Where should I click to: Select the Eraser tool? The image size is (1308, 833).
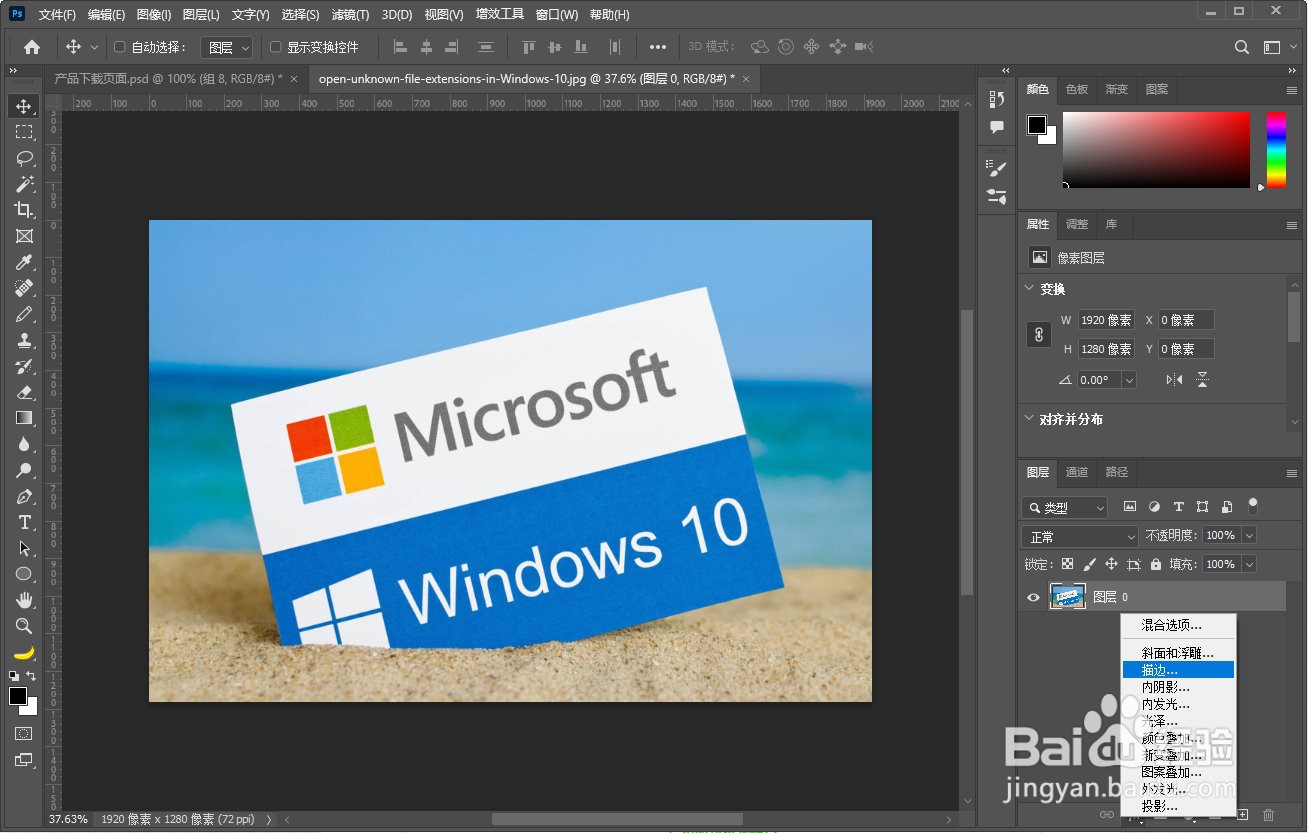pyautogui.click(x=24, y=392)
